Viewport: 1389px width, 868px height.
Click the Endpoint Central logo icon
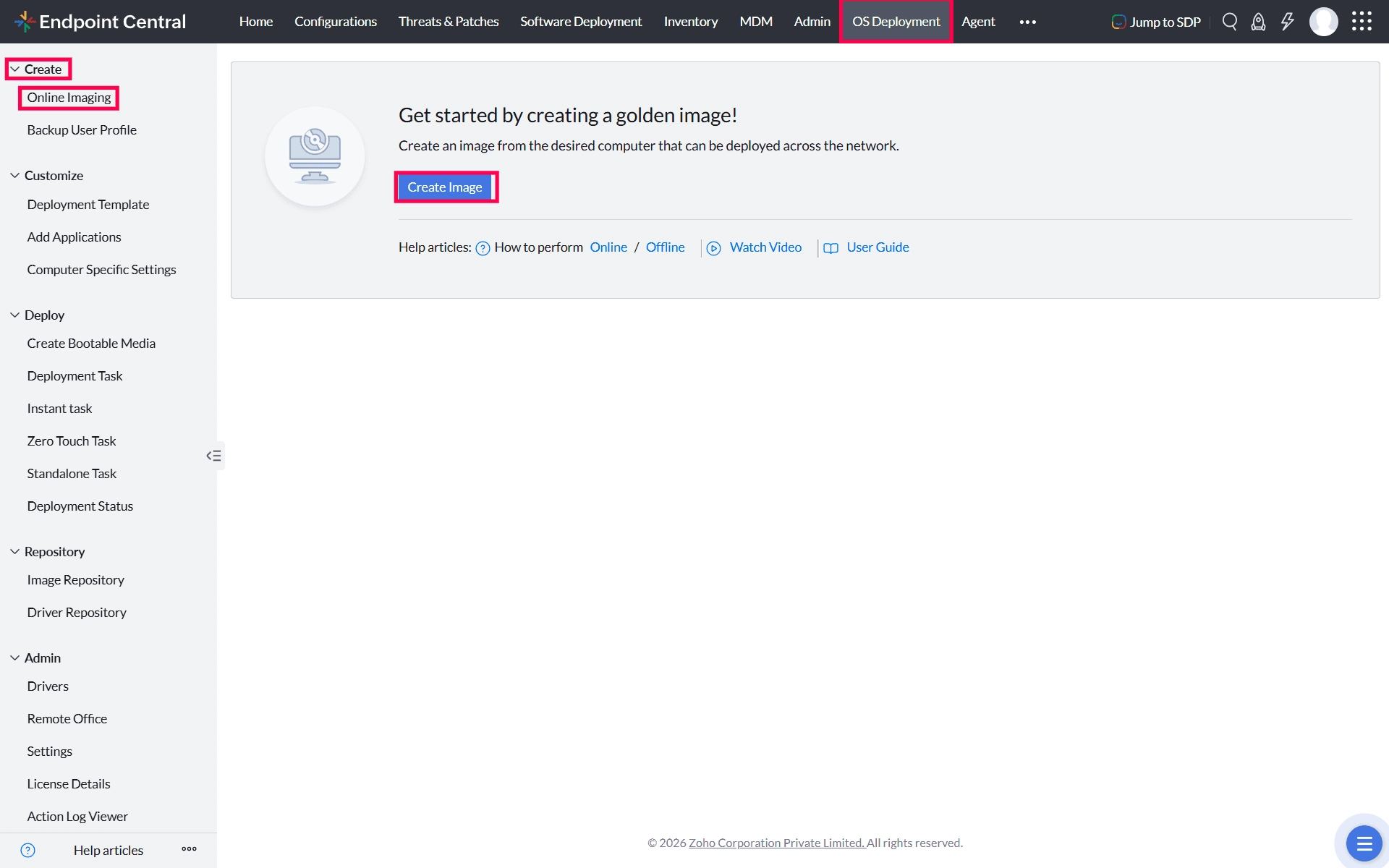click(x=25, y=22)
